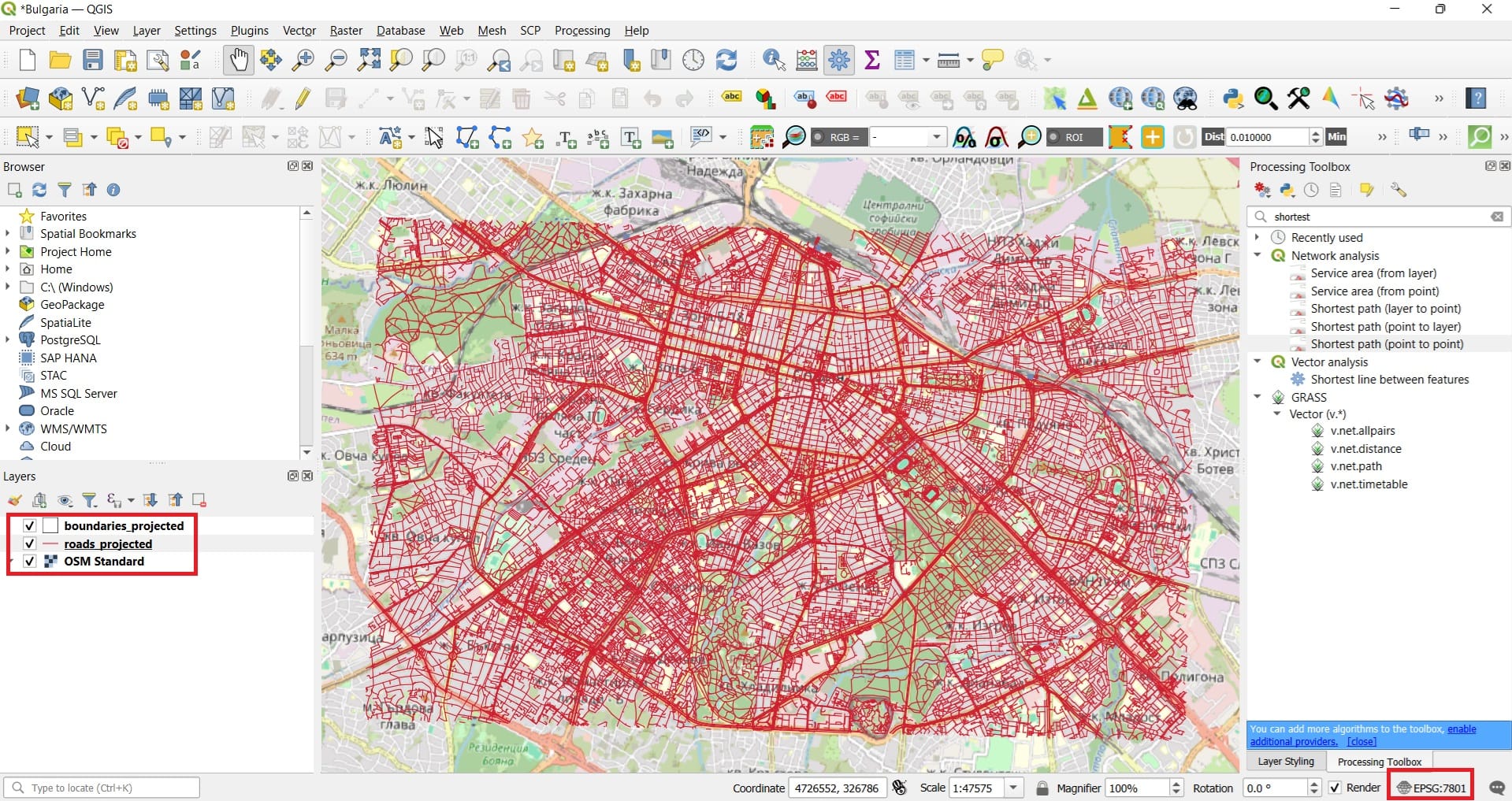The height and width of the screenshot is (801, 1512).
Task: Click the Select Features tool
Action: tap(28, 137)
